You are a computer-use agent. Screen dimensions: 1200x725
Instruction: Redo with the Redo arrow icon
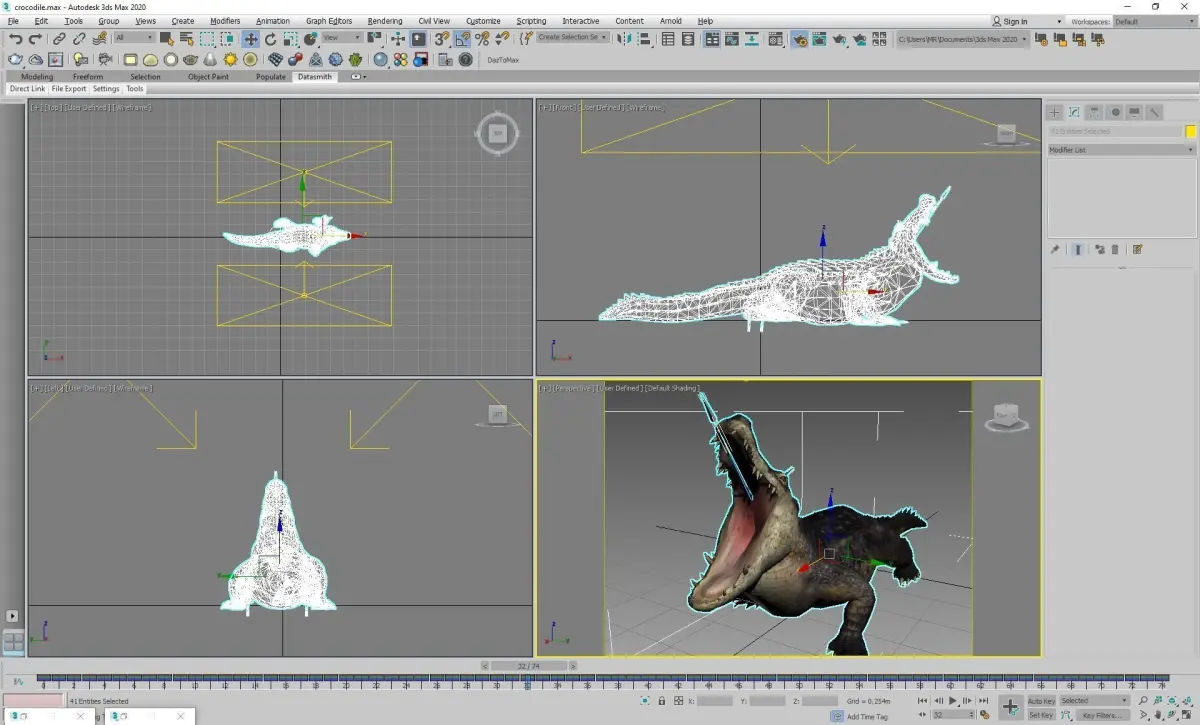(36, 39)
